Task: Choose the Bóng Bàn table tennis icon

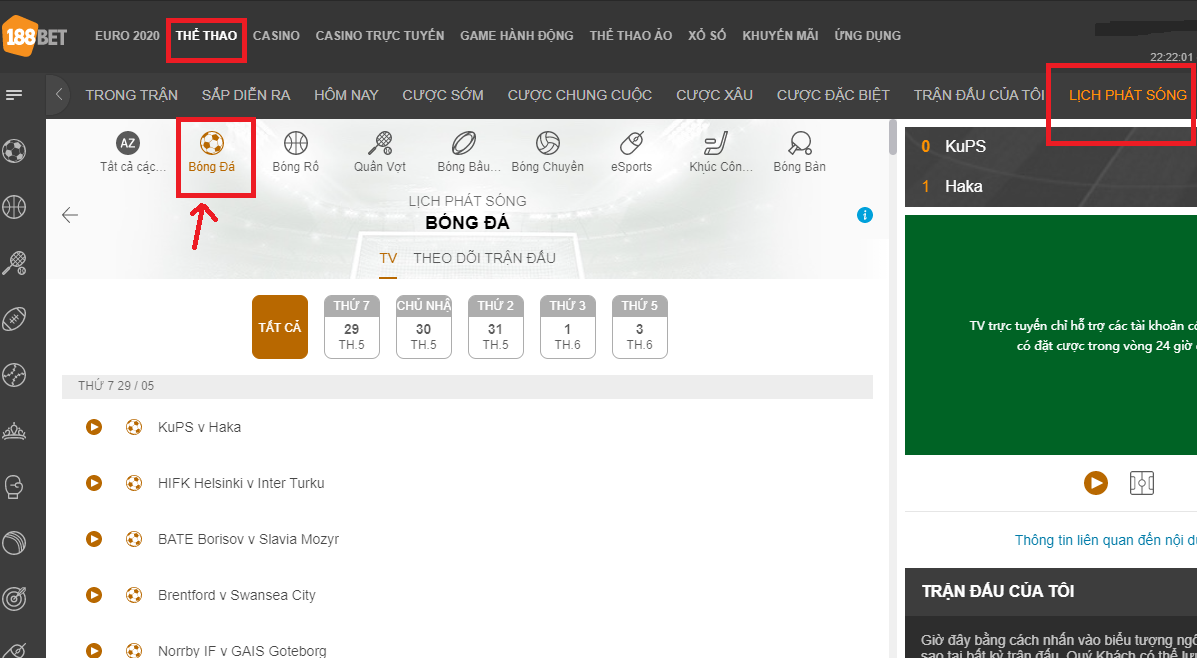Action: click(799, 143)
